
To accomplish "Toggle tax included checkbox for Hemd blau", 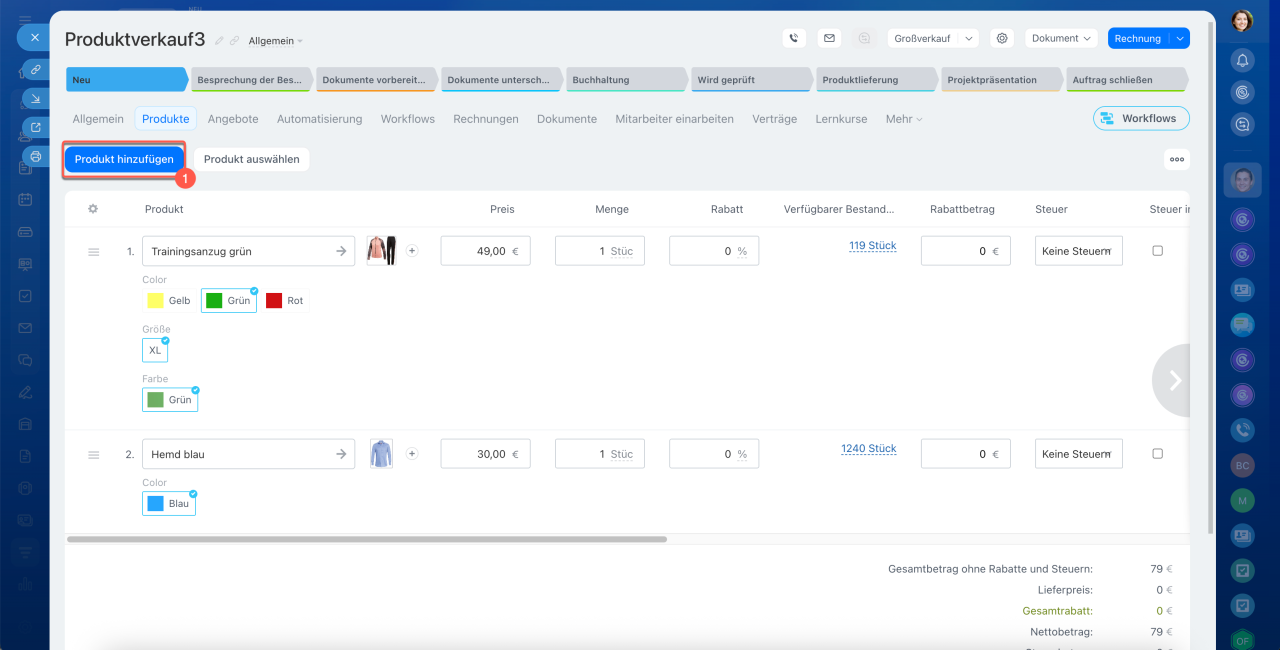I will (x=1158, y=454).
